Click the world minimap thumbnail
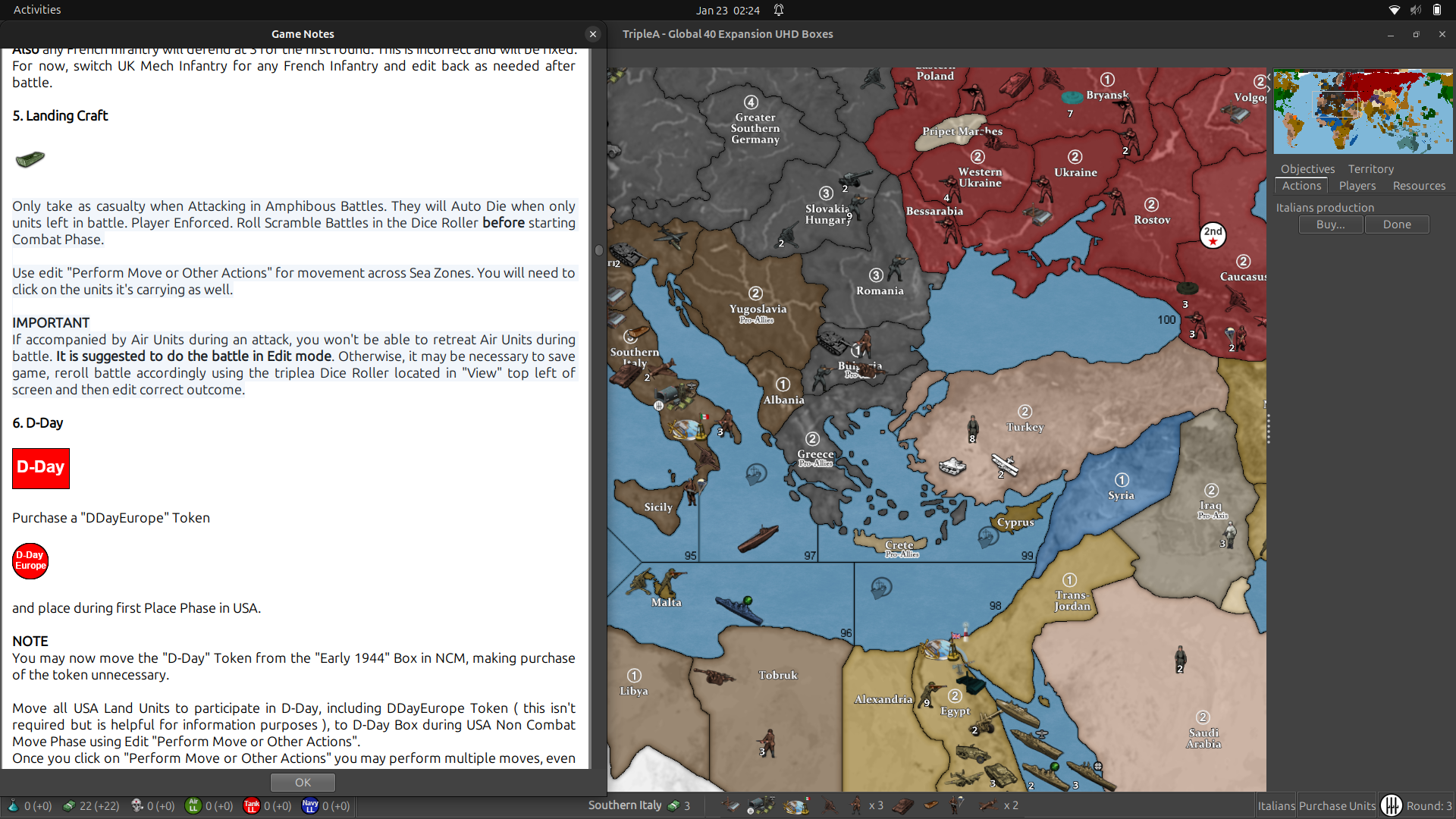1456x819 pixels. pos(1363,111)
